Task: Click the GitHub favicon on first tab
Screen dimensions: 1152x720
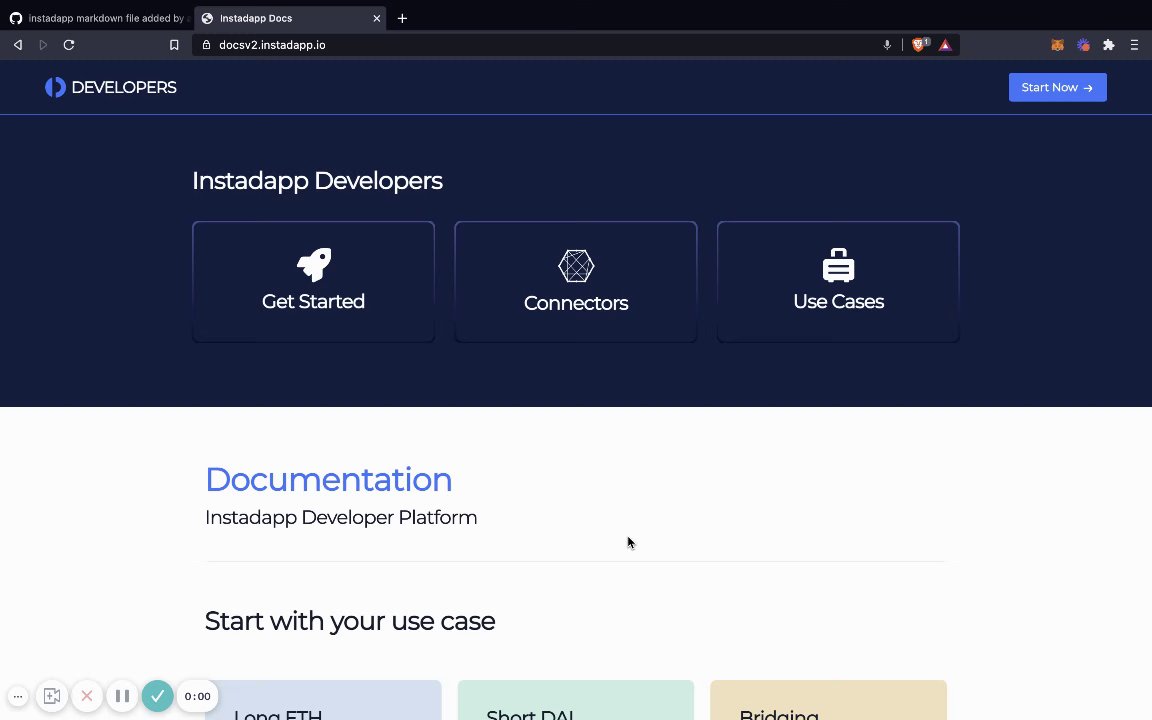Action: (x=16, y=18)
